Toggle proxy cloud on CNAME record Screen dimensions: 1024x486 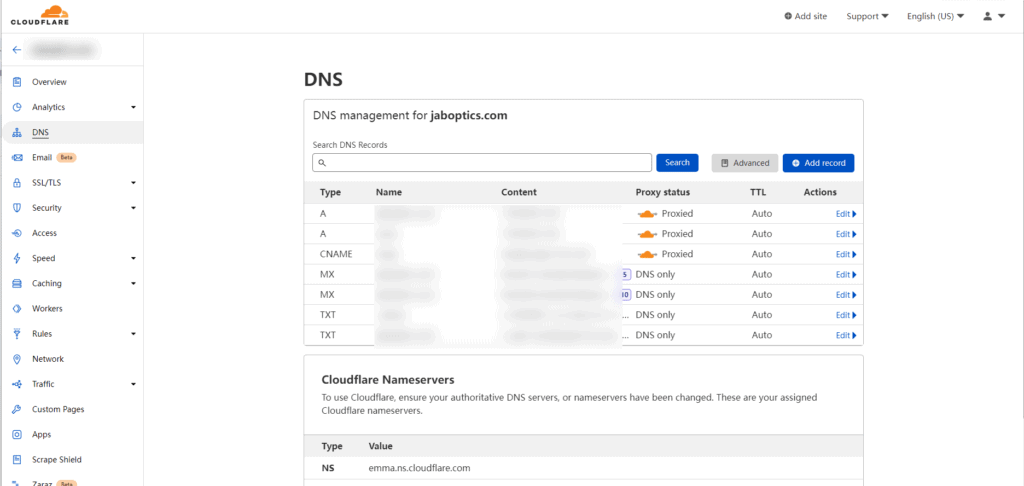(647, 254)
